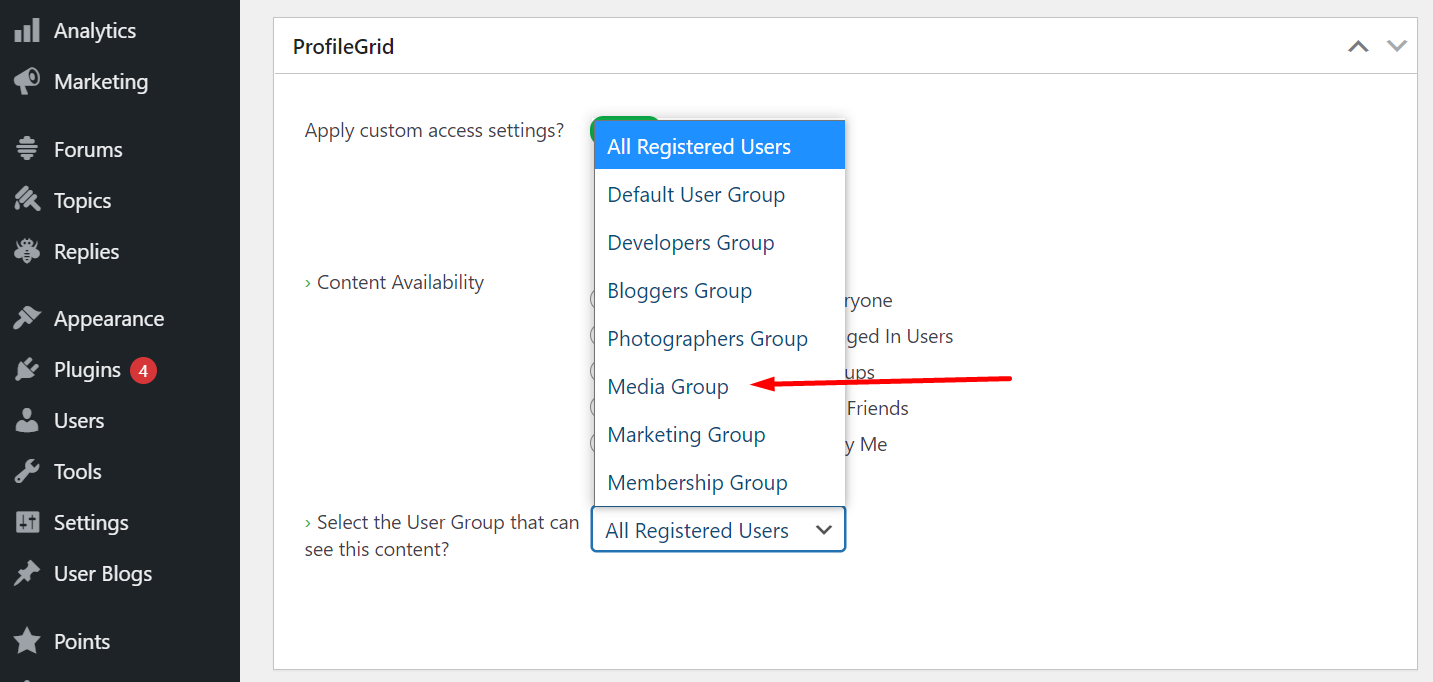Click the User Group select box
Image resolution: width=1433 pixels, height=682 pixels.
(718, 530)
